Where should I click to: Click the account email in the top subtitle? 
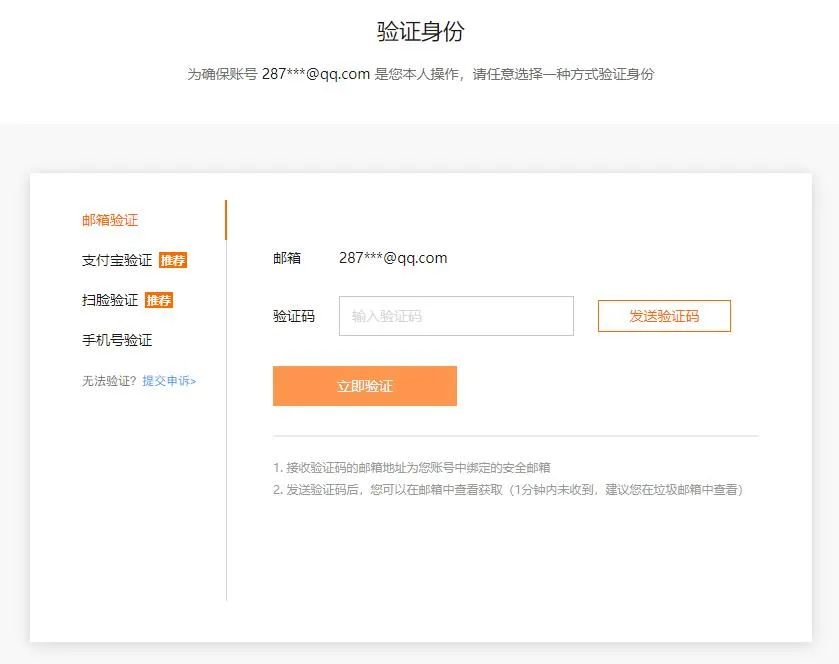click(316, 74)
